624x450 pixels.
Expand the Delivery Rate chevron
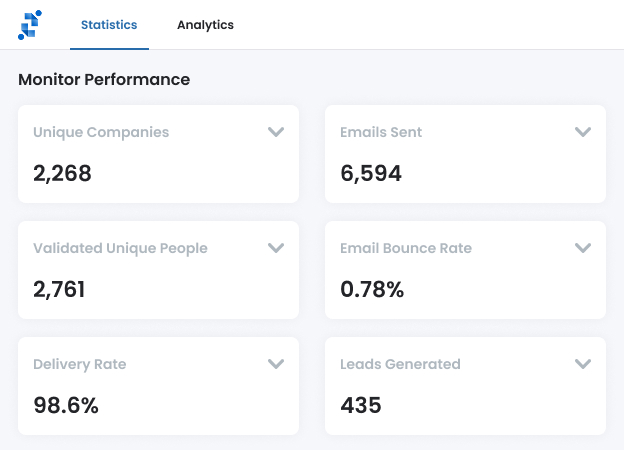[276, 364]
